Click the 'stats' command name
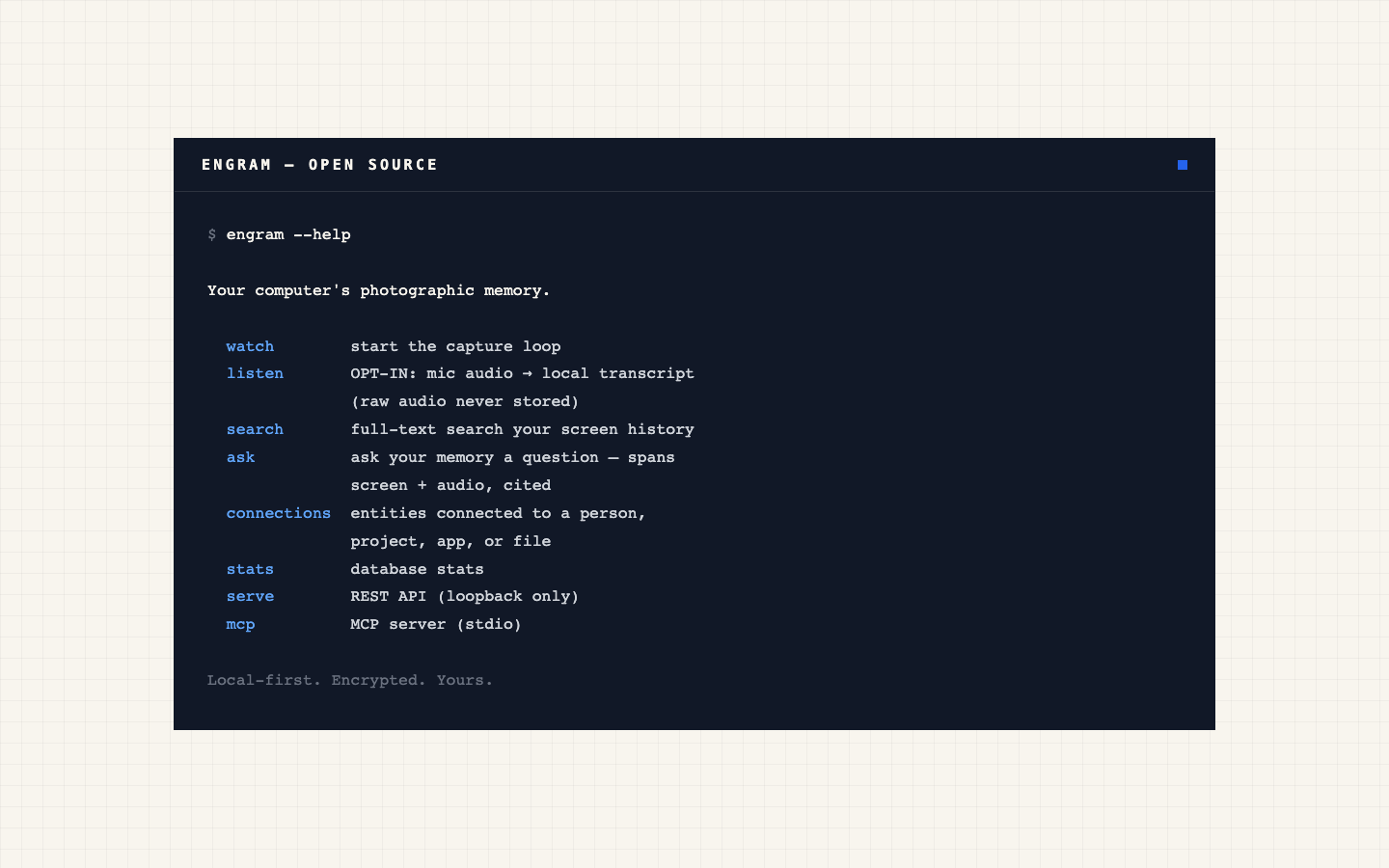 pos(250,569)
